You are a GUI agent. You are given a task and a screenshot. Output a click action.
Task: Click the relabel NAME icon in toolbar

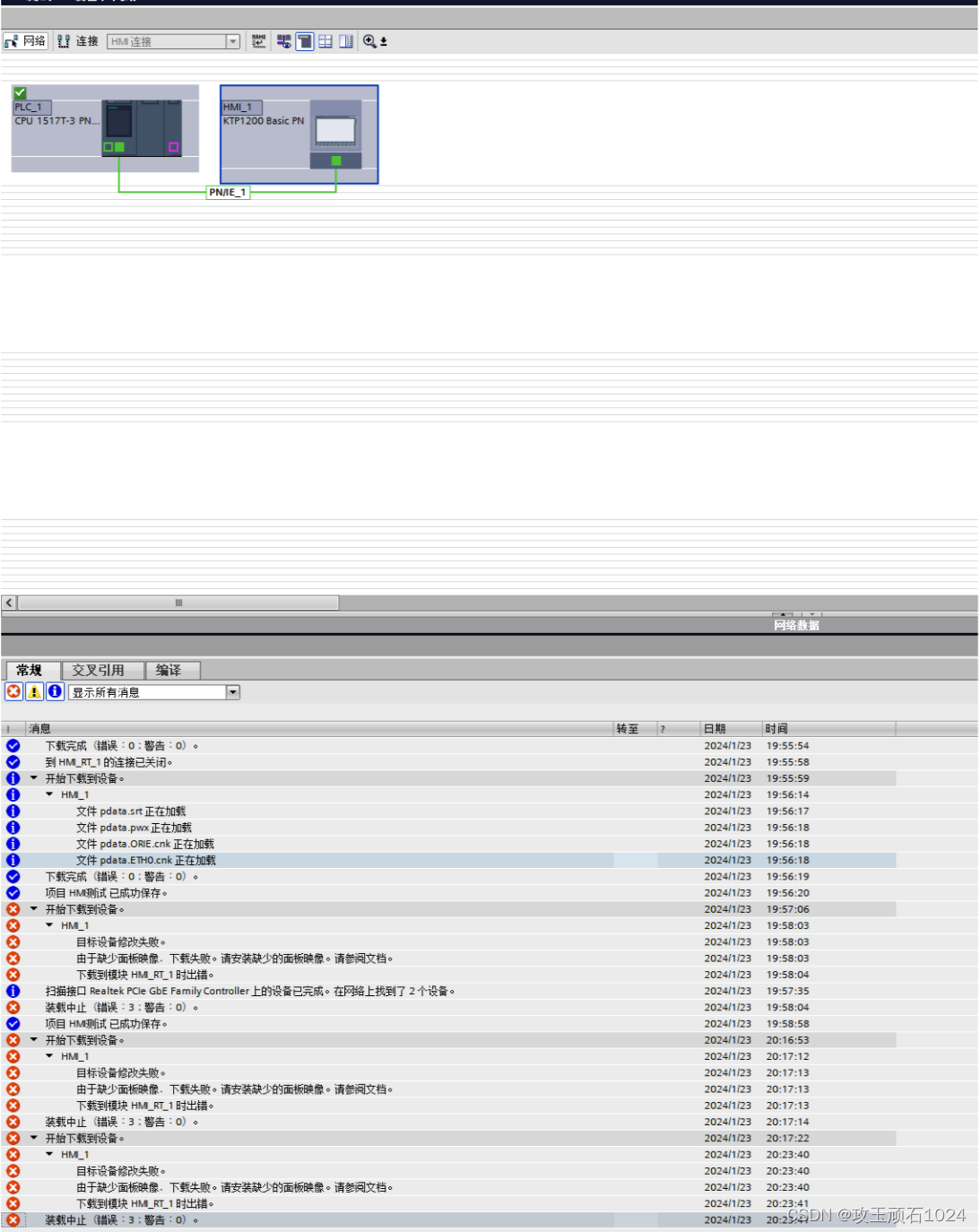click(x=259, y=41)
